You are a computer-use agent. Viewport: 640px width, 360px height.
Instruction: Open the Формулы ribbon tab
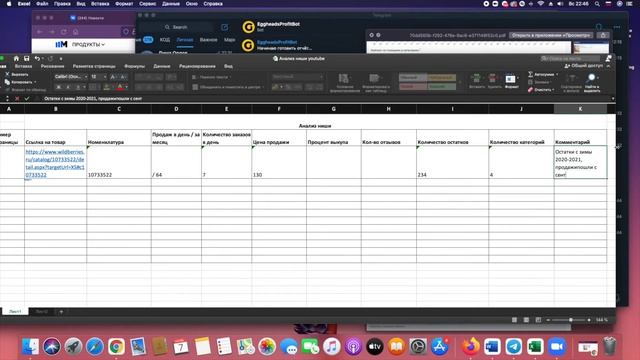(x=134, y=66)
